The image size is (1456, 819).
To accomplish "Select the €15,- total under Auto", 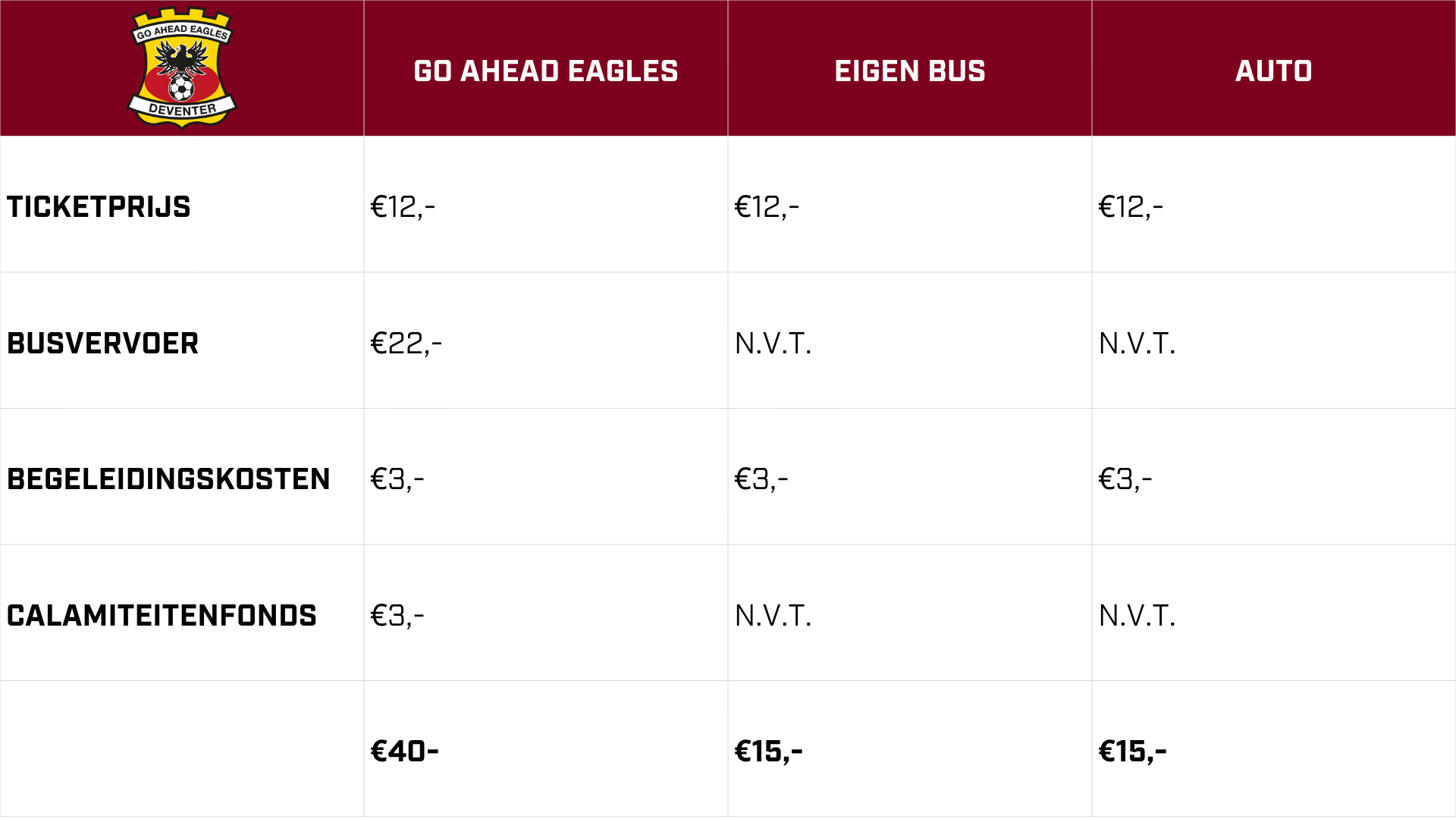I will coord(1132,752).
